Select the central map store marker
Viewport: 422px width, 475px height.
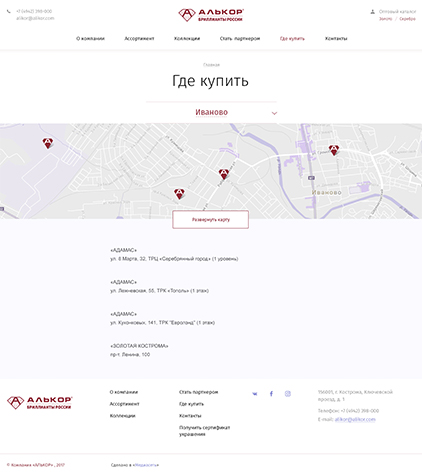pyautogui.click(x=224, y=174)
